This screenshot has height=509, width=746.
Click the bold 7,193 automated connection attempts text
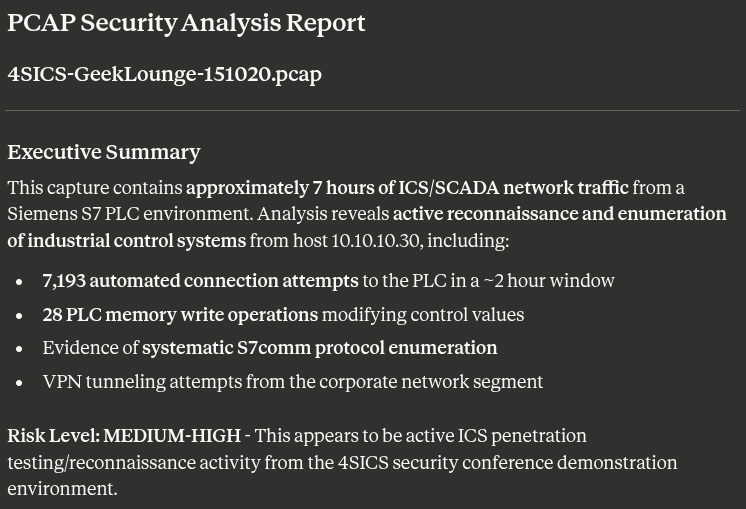[x=200, y=281]
